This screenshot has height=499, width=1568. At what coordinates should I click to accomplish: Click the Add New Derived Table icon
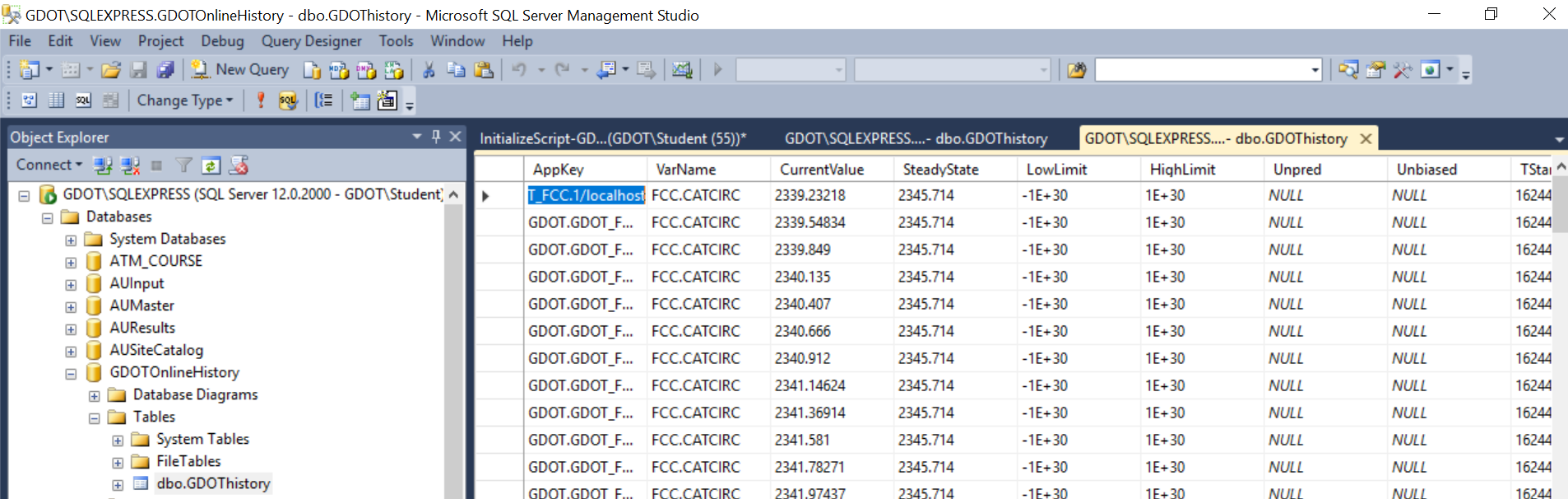(387, 100)
